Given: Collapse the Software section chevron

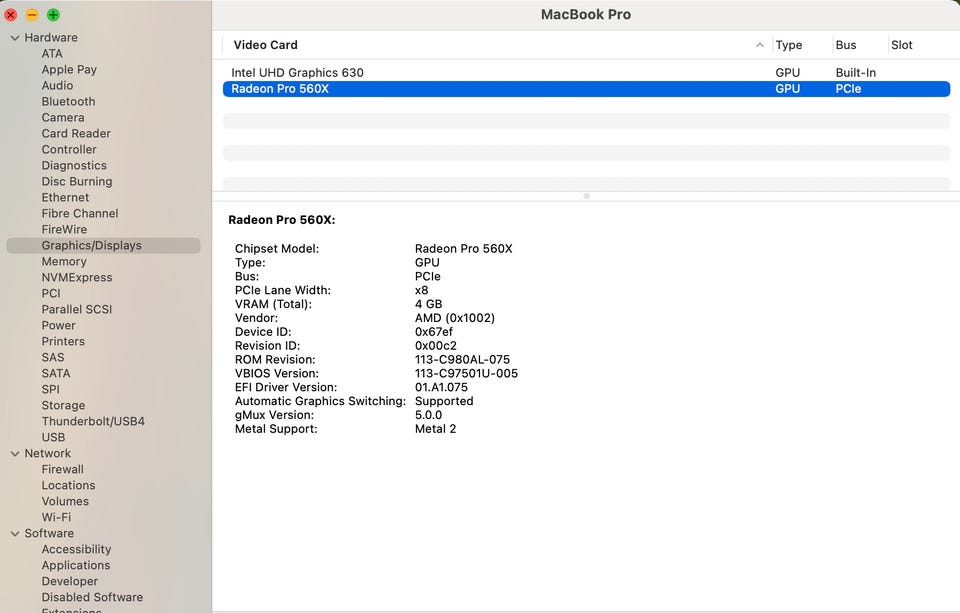Looking at the screenshot, I should click(x=15, y=533).
